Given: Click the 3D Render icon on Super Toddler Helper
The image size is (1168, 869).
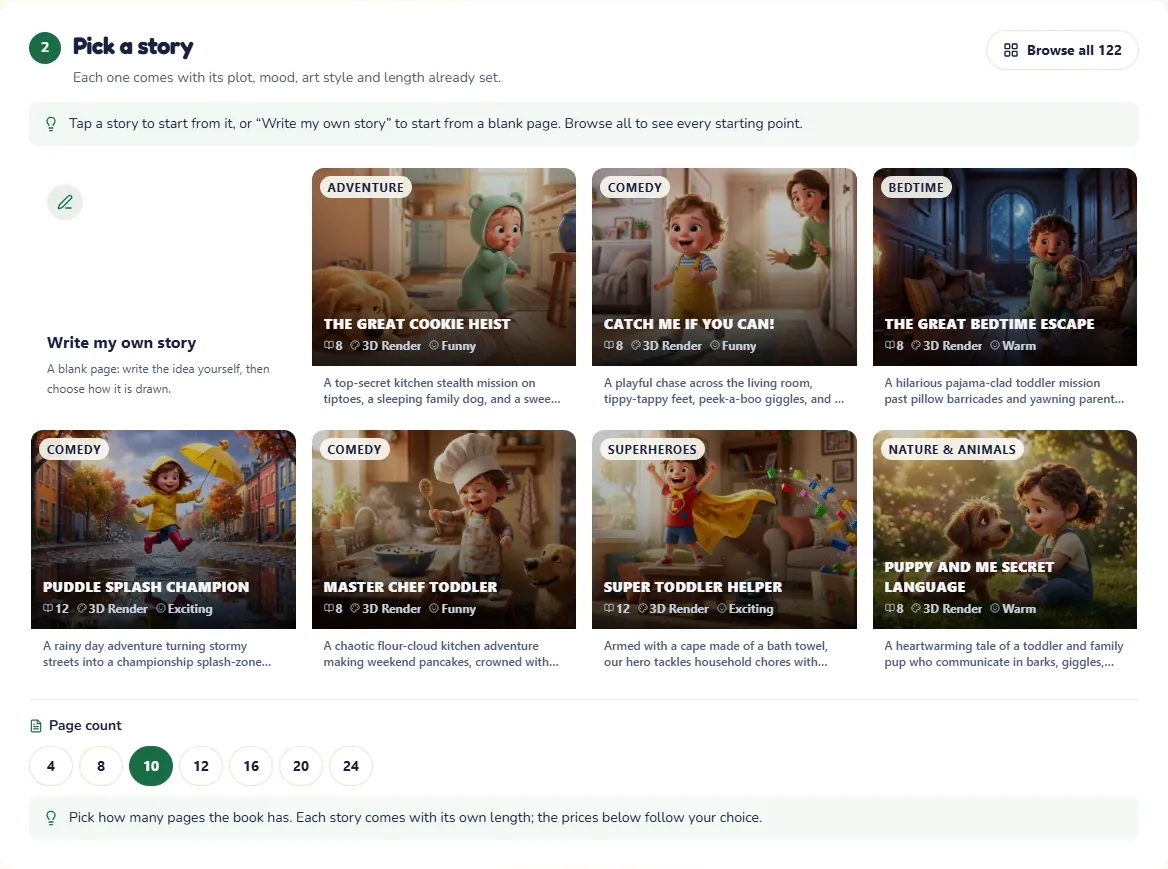Looking at the screenshot, I should tap(642, 608).
